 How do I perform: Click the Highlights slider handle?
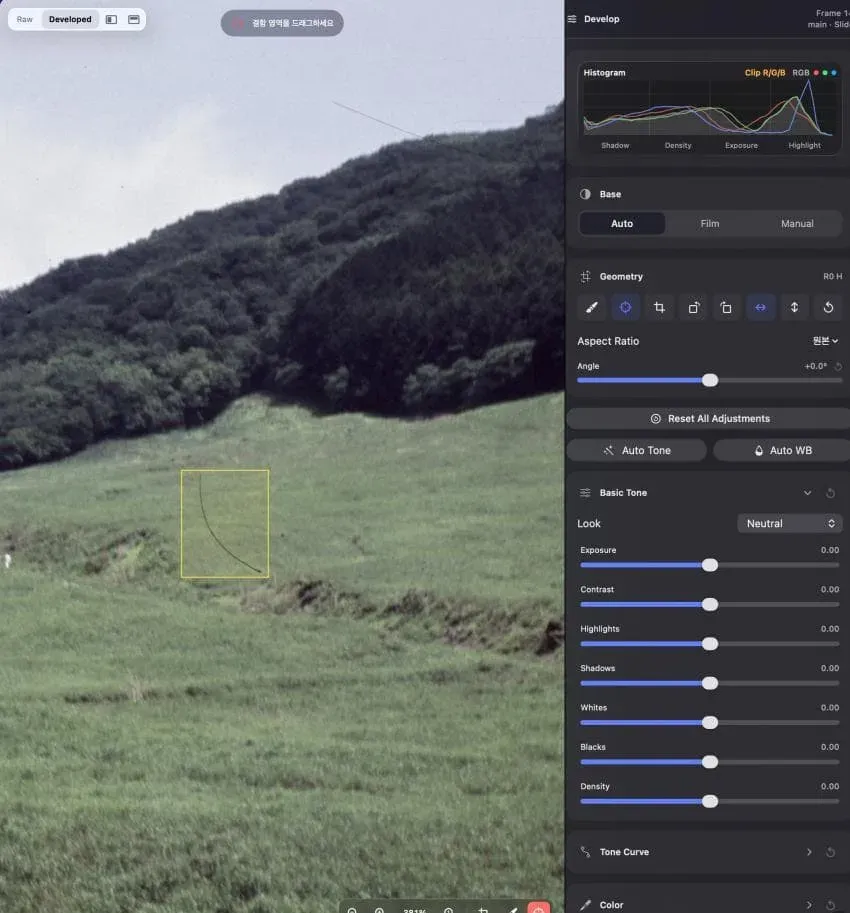(x=710, y=644)
